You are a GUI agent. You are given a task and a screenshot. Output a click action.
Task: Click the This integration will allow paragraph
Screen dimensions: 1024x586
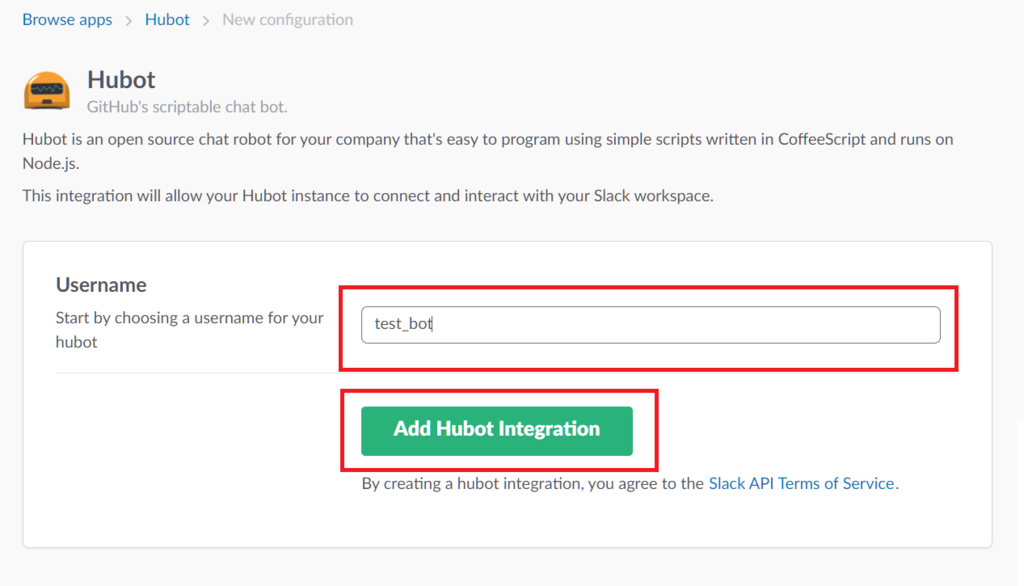click(x=368, y=196)
